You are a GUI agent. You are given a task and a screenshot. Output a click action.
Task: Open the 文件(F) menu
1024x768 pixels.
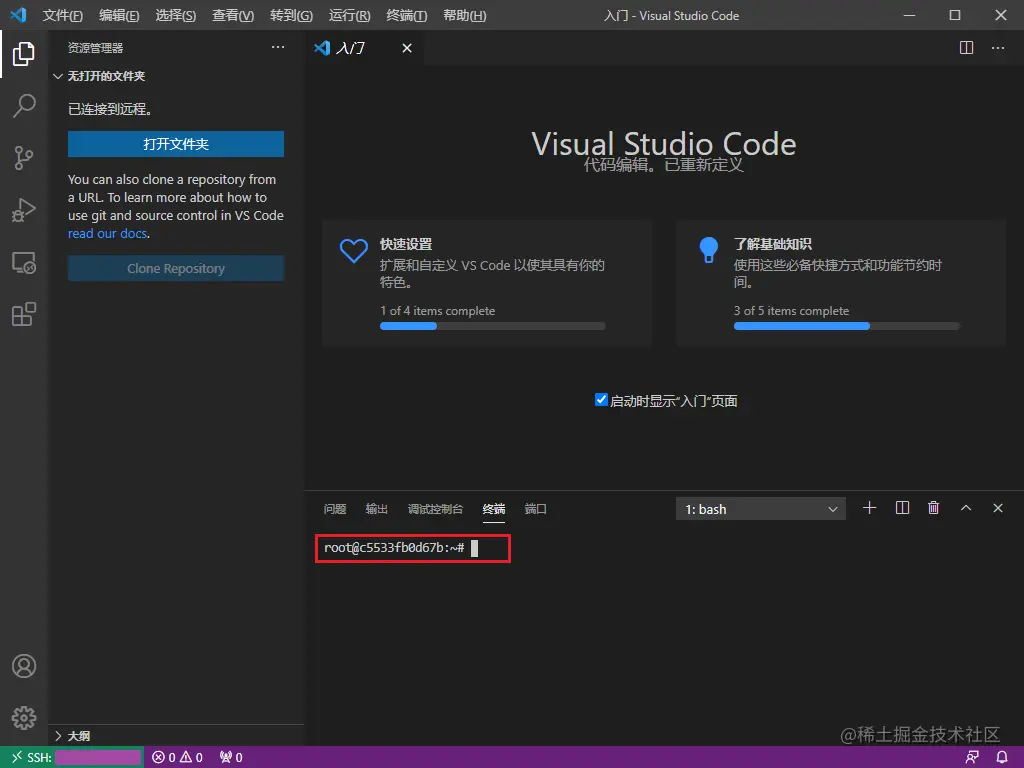click(x=63, y=15)
